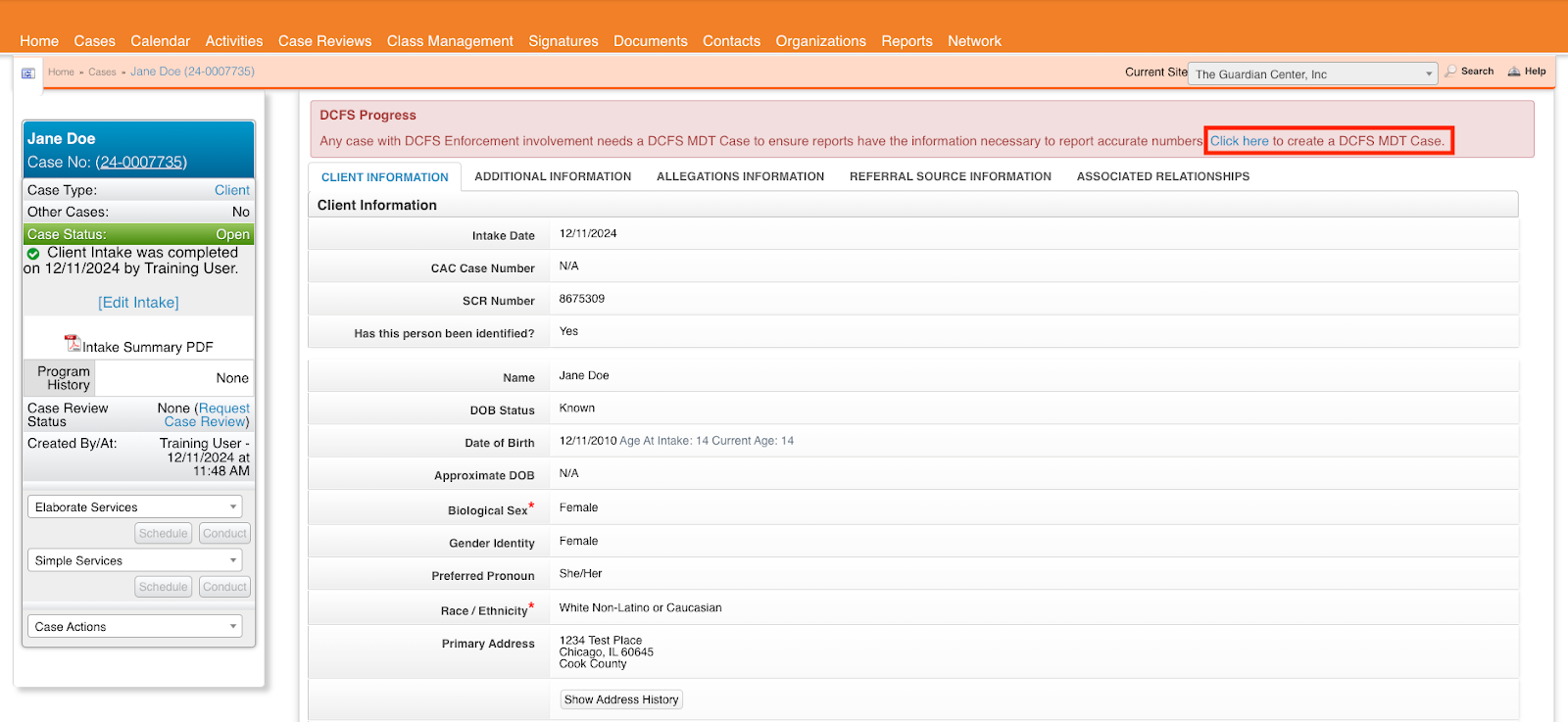This screenshot has width=1568, height=722.
Task: Click the Home breadcrumb link
Action: [x=61, y=72]
